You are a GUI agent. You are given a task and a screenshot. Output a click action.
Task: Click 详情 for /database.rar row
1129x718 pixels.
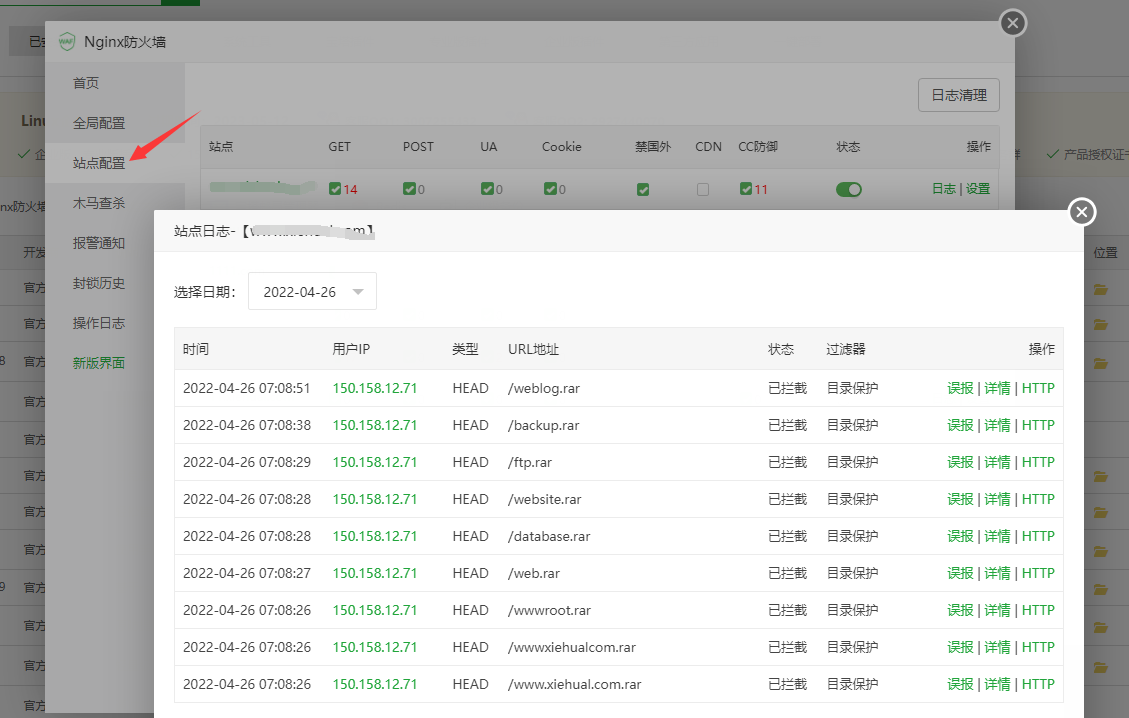(997, 536)
